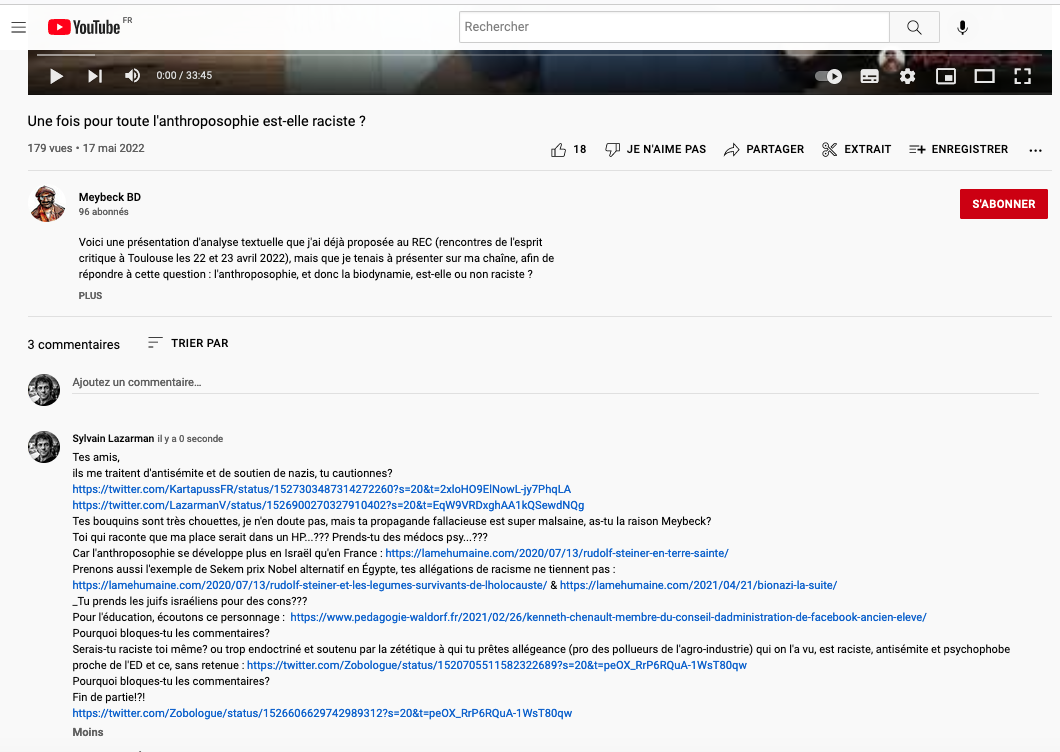Open player settings gear
The image size is (1060, 752).
[907, 76]
